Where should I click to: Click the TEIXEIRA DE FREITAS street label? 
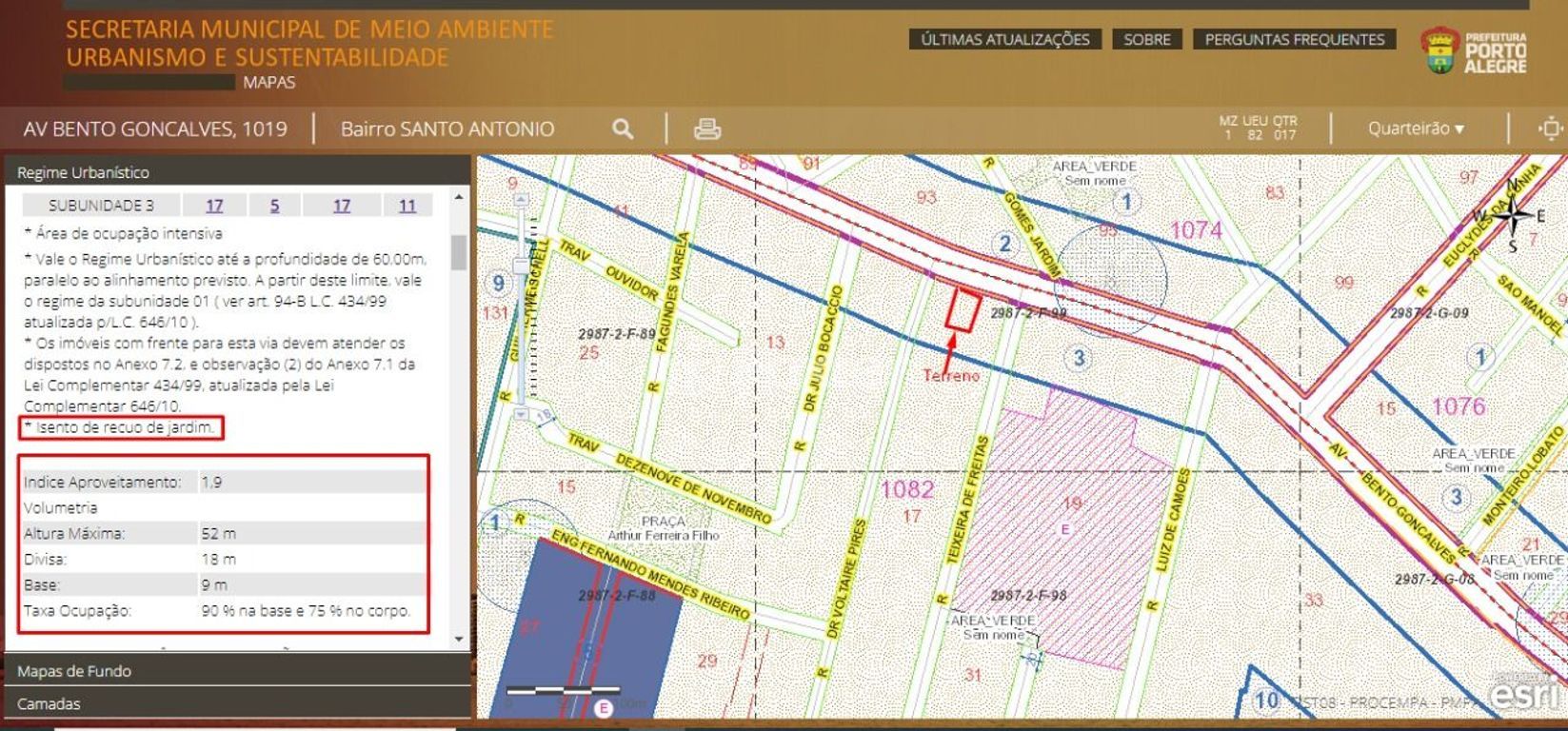(x=967, y=502)
